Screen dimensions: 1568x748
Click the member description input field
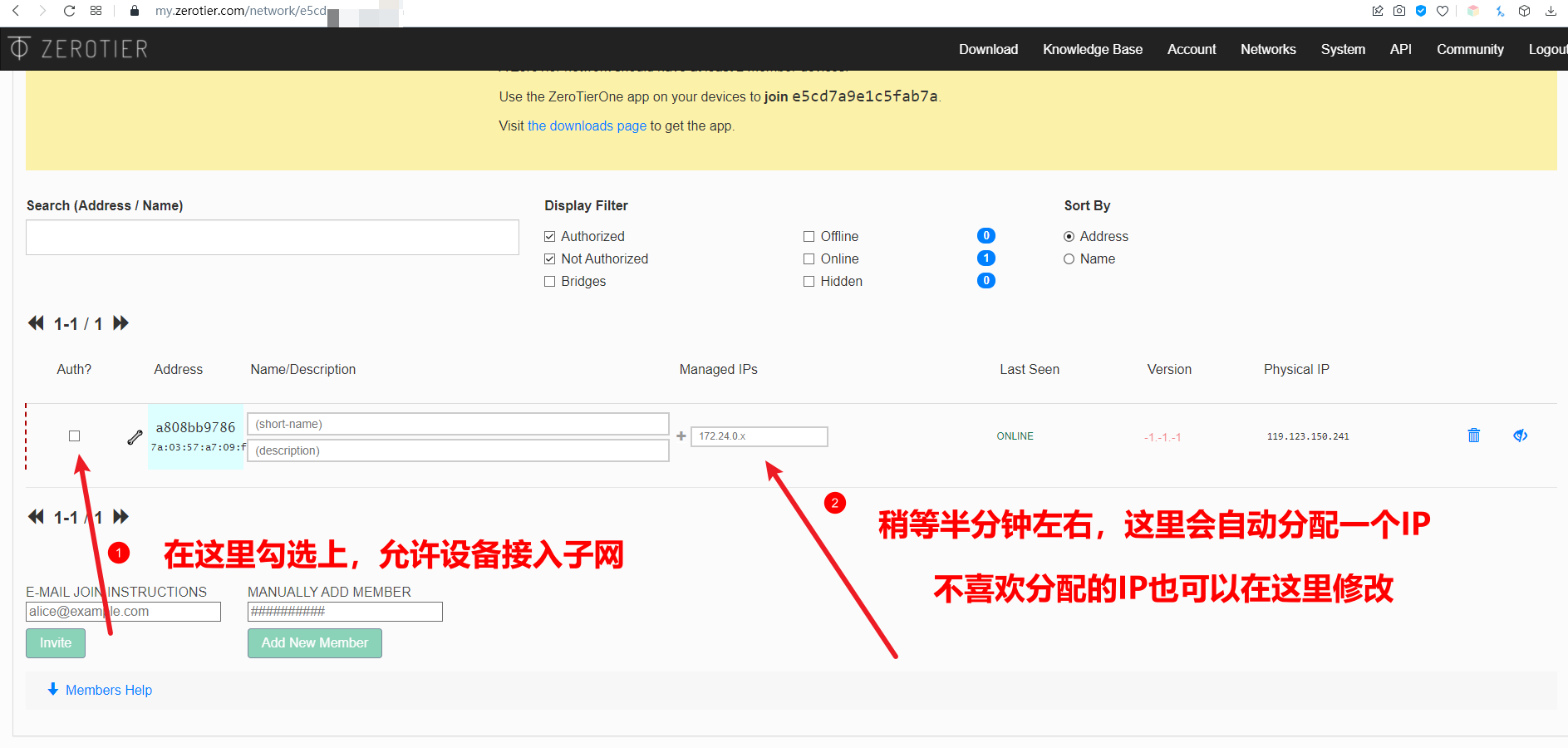click(x=458, y=450)
